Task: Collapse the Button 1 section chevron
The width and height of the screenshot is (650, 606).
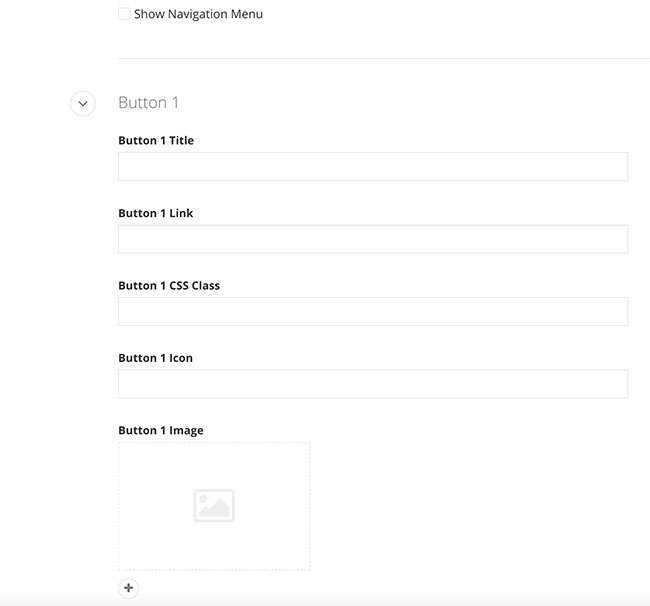Action: (83, 103)
